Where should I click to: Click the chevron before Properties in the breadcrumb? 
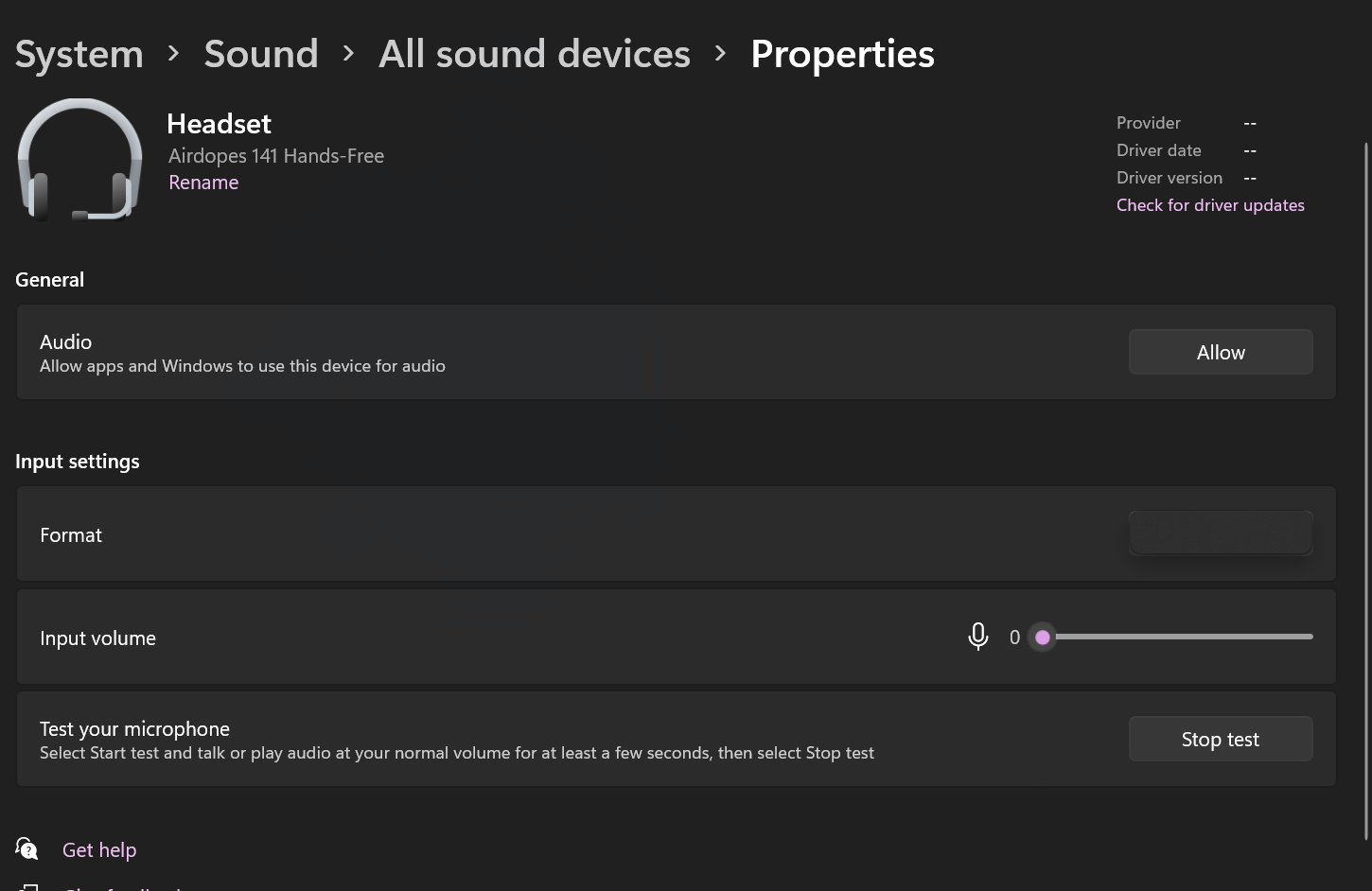(x=720, y=54)
